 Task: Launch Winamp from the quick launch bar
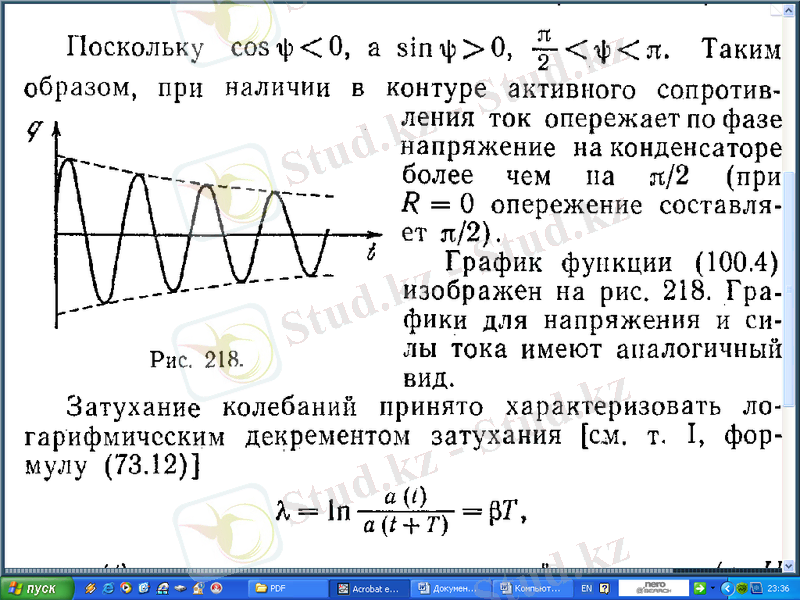[x=90, y=588]
